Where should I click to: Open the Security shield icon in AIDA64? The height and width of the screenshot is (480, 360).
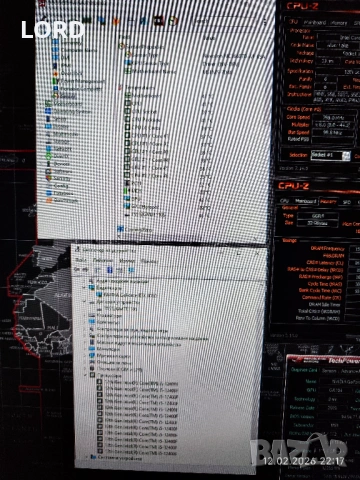[x=49, y=178]
